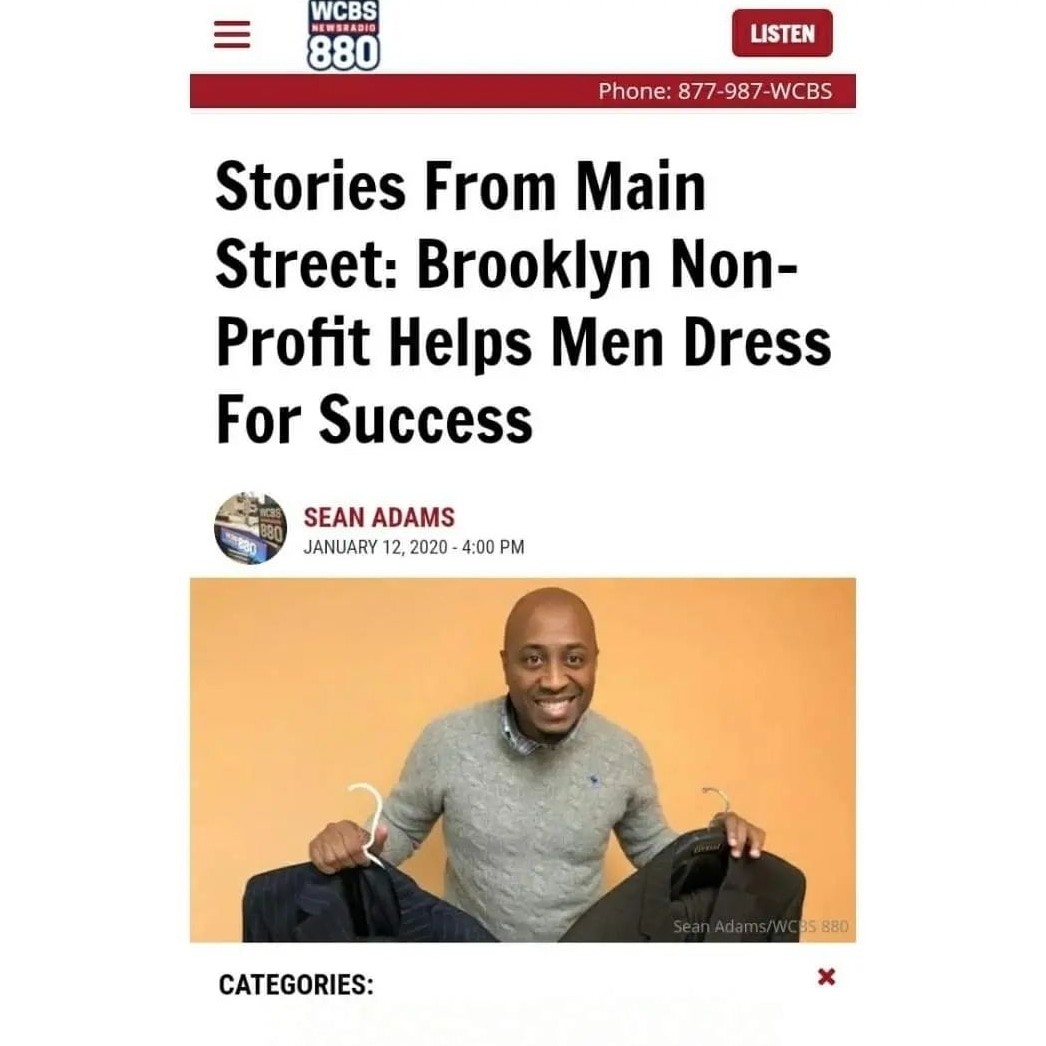Click the WCBS Newsradio 880 logo

pyautogui.click(x=344, y=35)
